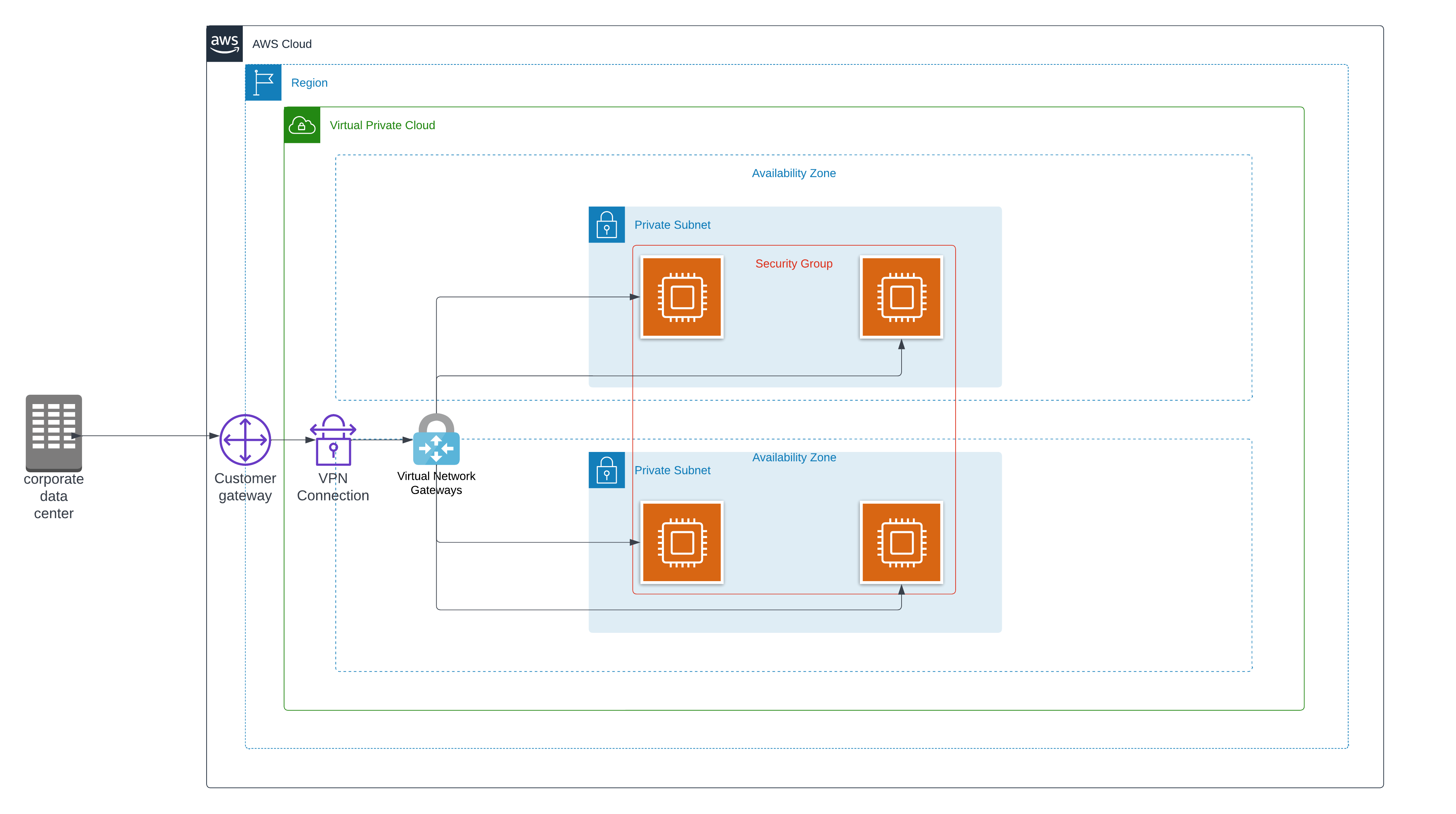Click the 'Region' label
This screenshot has height=814, width=1456.
[x=309, y=83]
